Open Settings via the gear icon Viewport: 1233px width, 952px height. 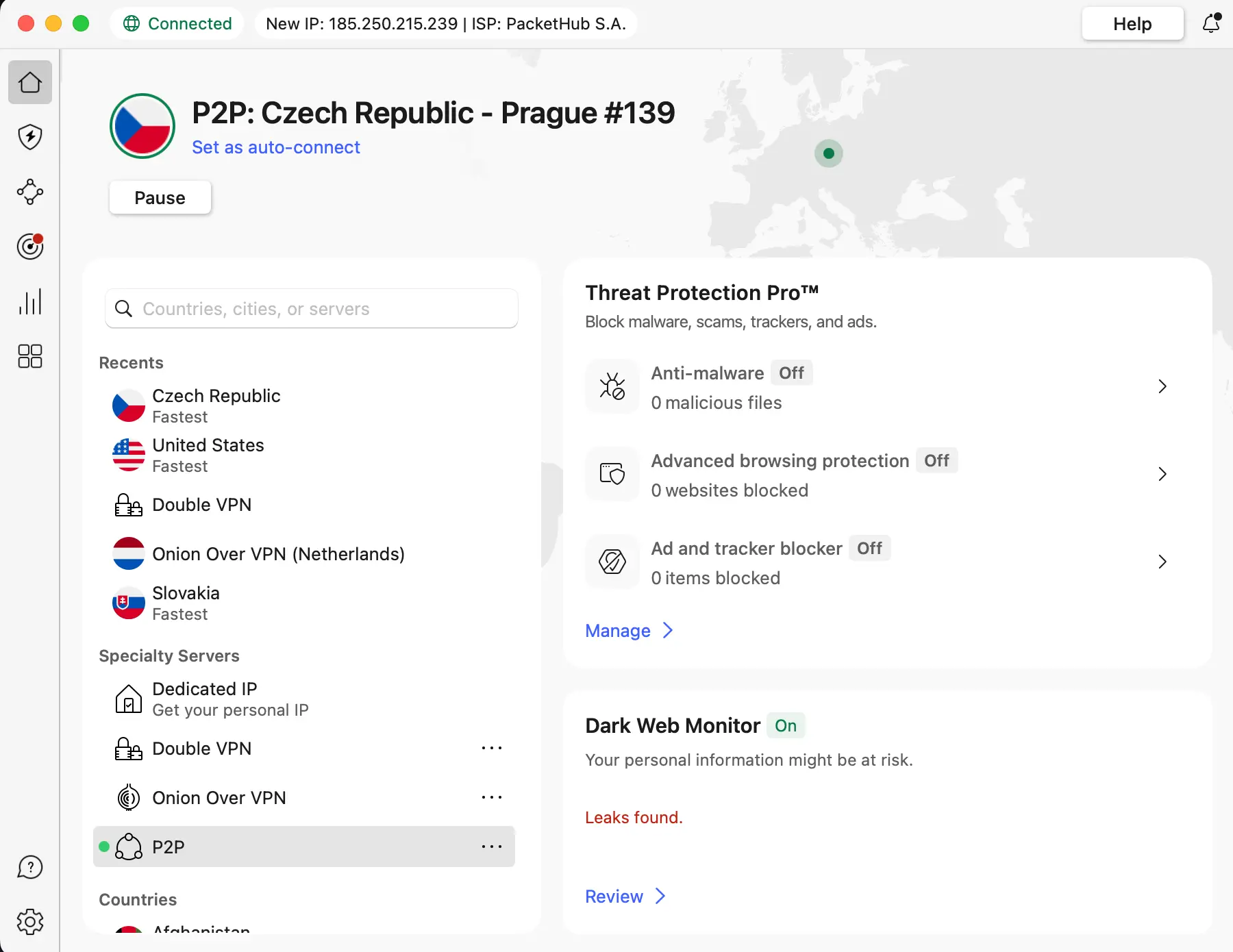[x=30, y=922]
